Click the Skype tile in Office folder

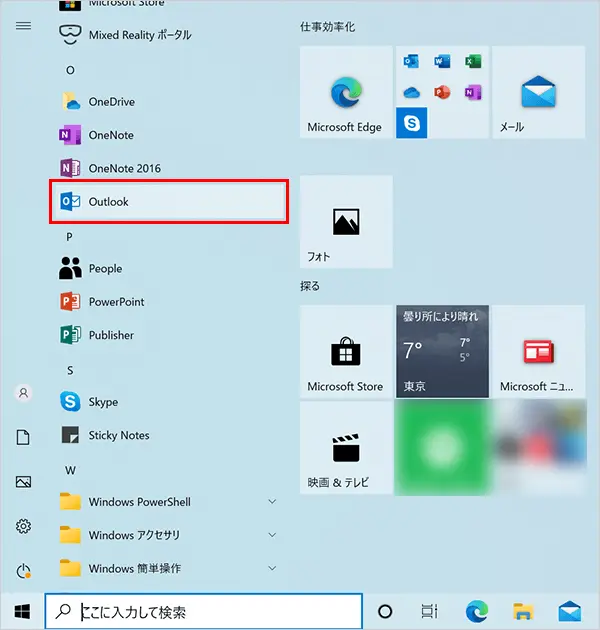click(412, 123)
